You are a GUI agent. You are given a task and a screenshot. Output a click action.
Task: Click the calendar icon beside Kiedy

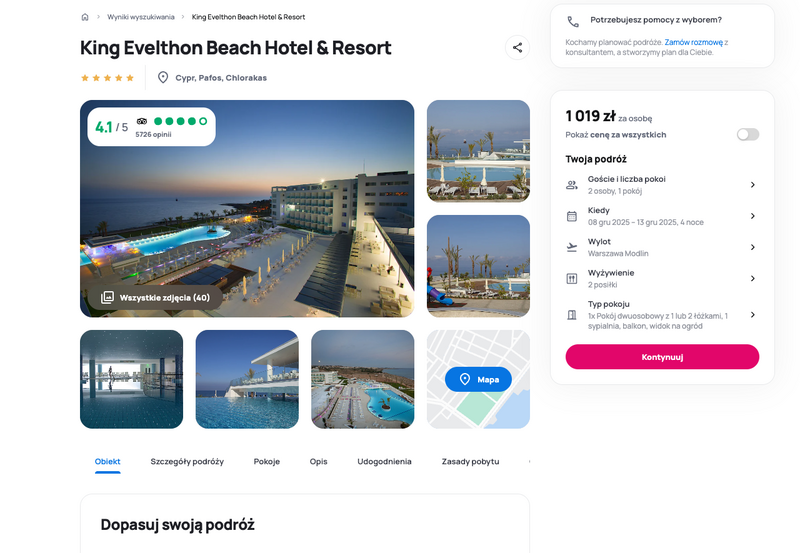pyautogui.click(x=572, y=216)
